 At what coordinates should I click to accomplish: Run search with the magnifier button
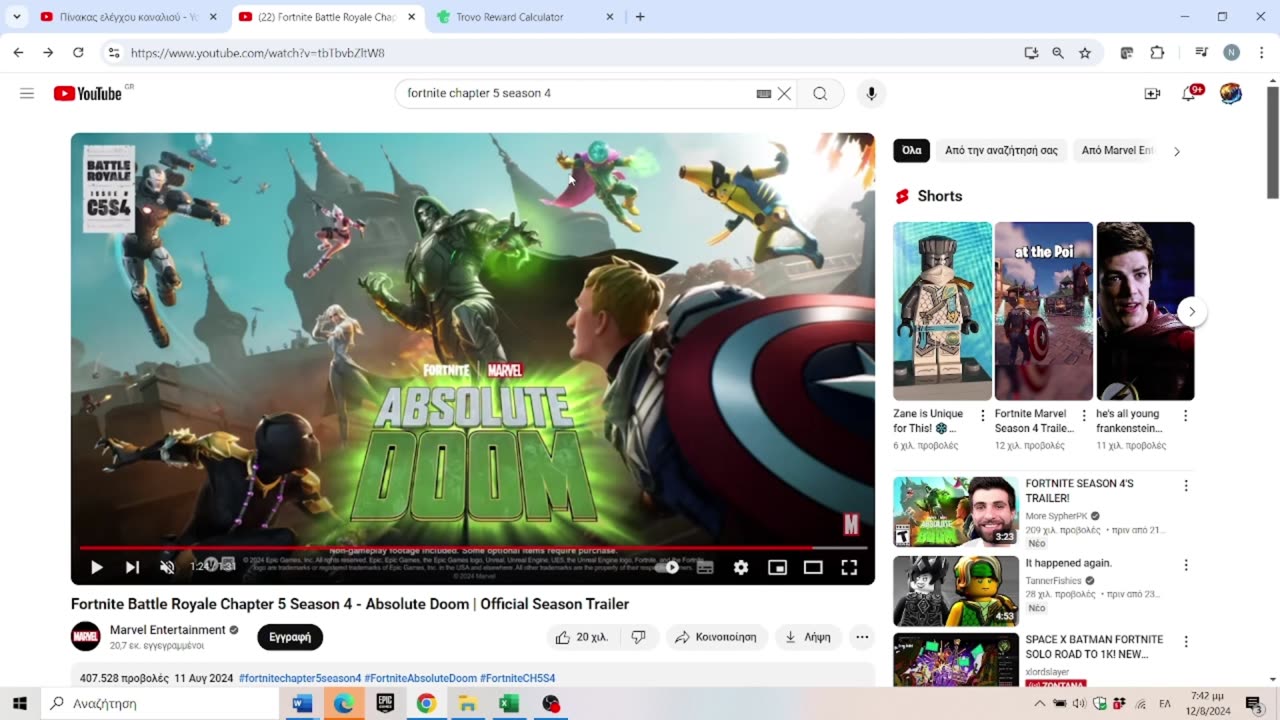(820, 93)
